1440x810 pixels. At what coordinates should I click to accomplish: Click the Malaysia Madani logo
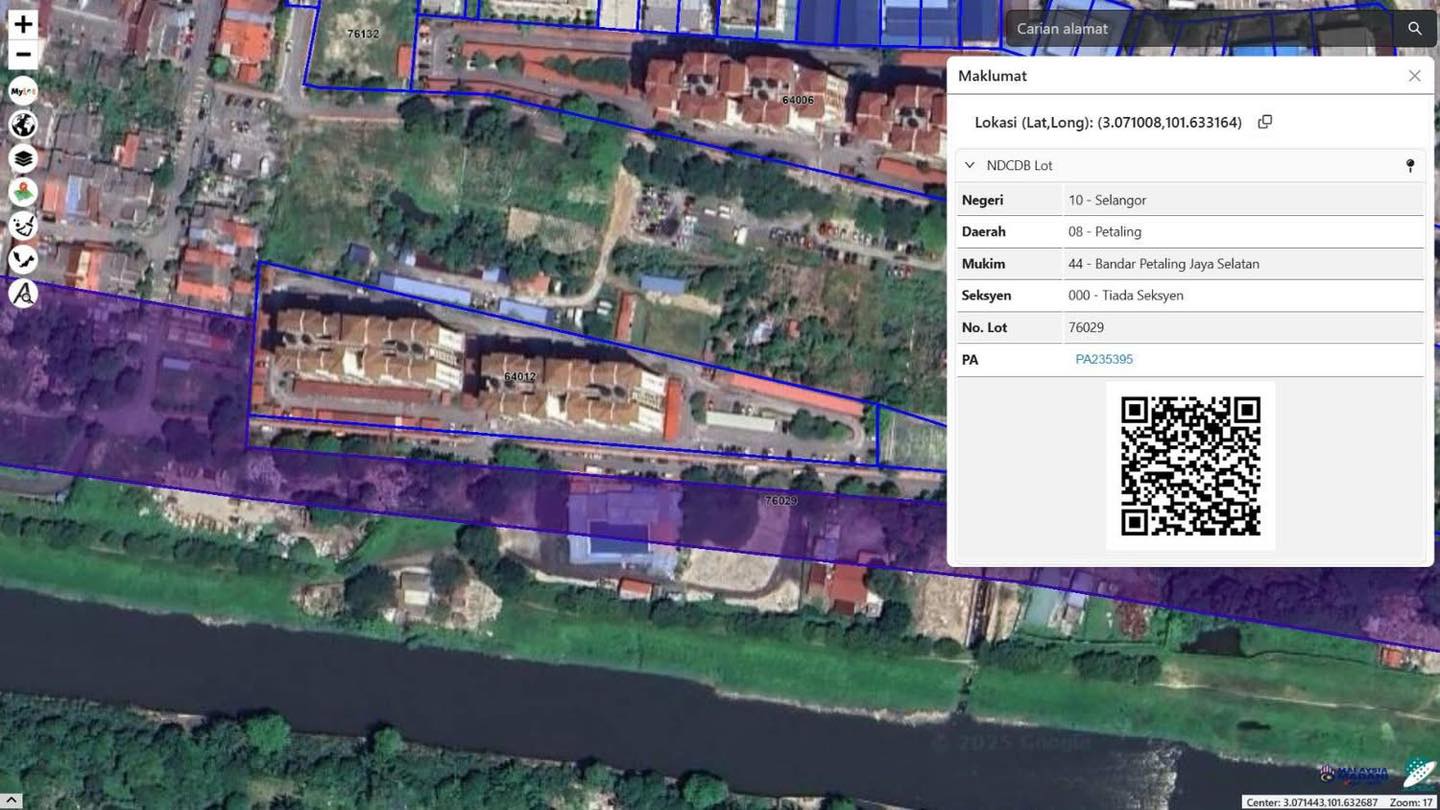(x=1355, y=775)
